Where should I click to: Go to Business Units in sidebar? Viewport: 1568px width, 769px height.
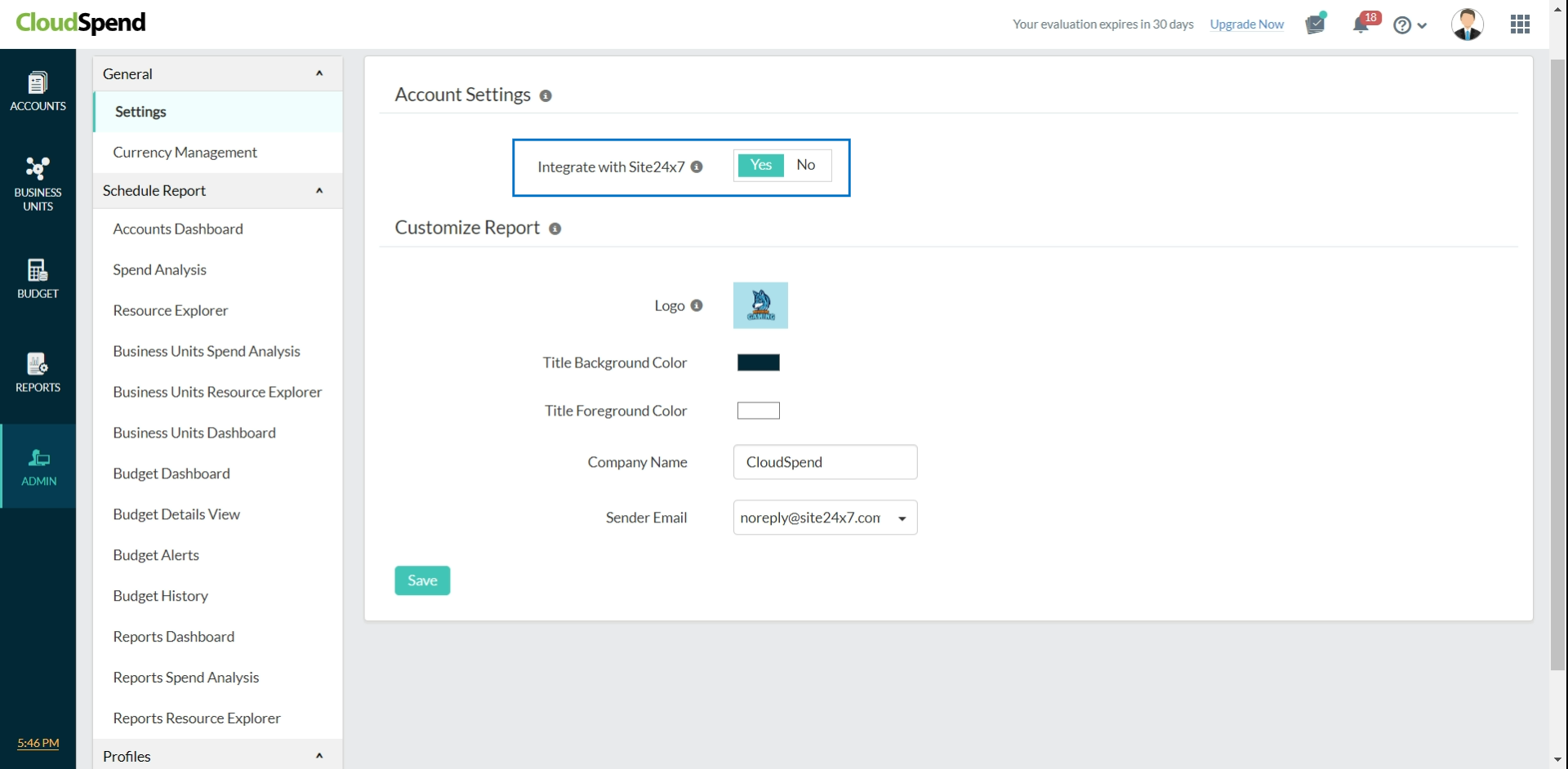click(38, 184)
